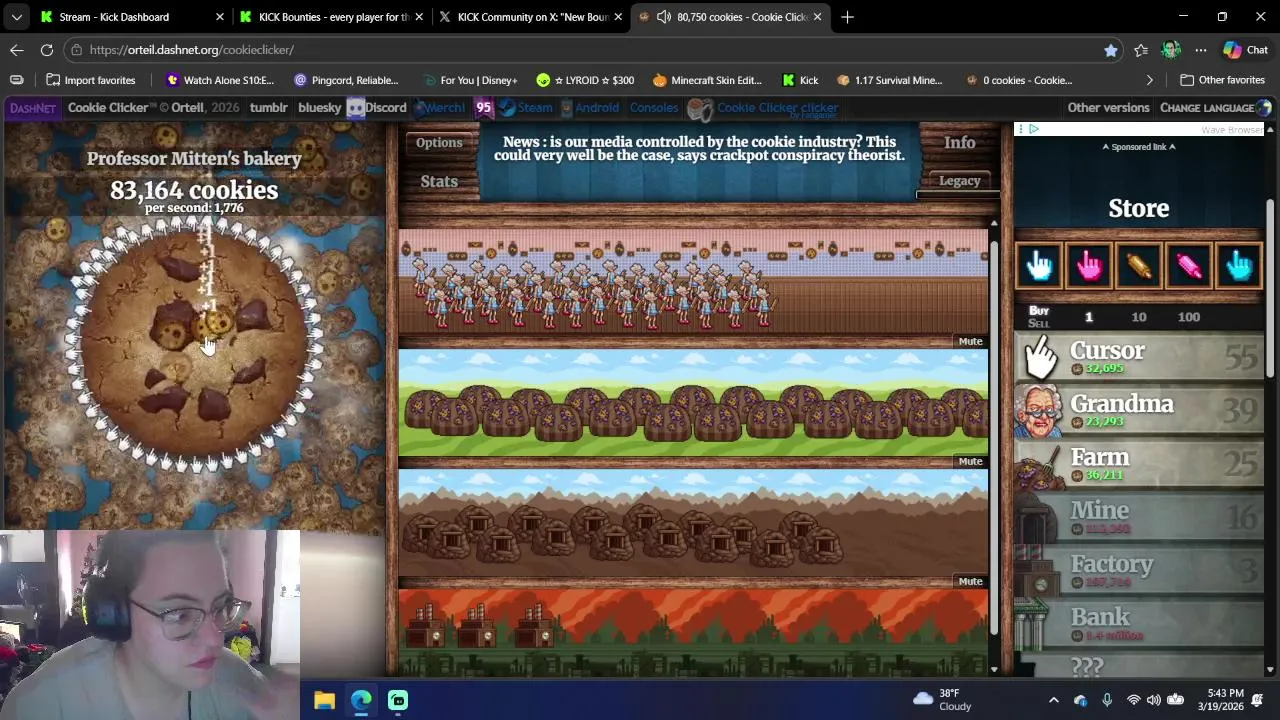Switch the Store to Sell mode

tap(1039, 324)
